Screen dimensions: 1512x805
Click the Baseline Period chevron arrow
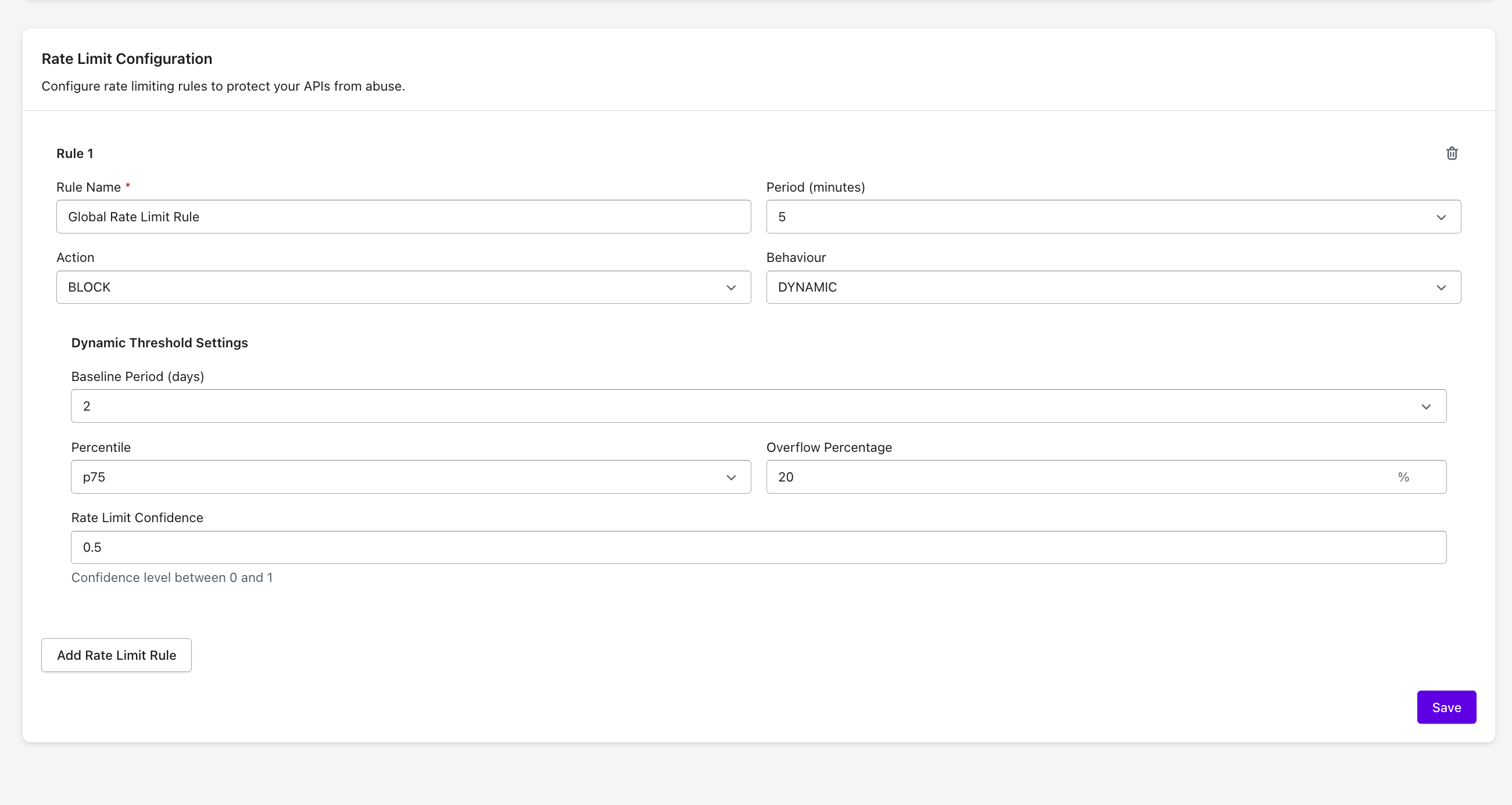[x=1426, y=407]
